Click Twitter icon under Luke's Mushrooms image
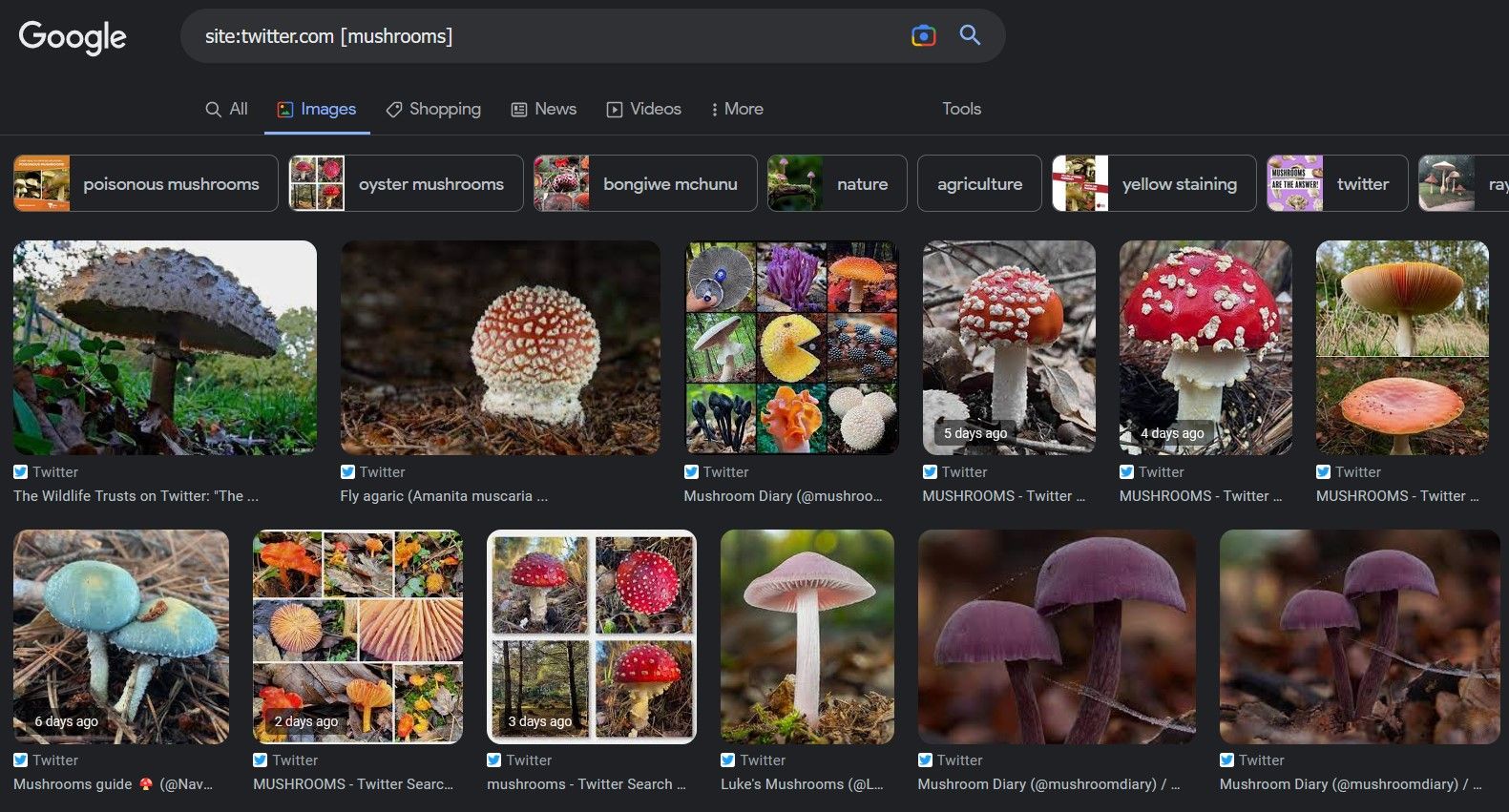 point(728,760)
